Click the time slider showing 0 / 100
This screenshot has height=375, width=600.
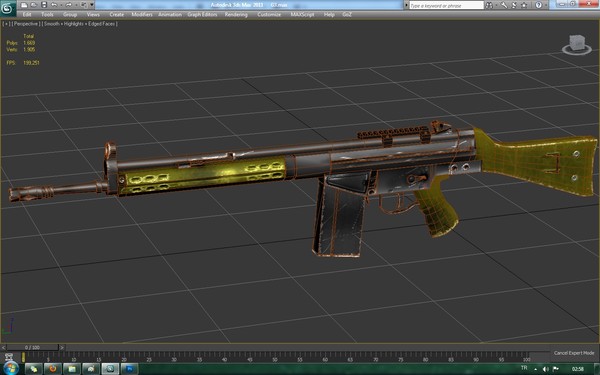tap(32, 347)
